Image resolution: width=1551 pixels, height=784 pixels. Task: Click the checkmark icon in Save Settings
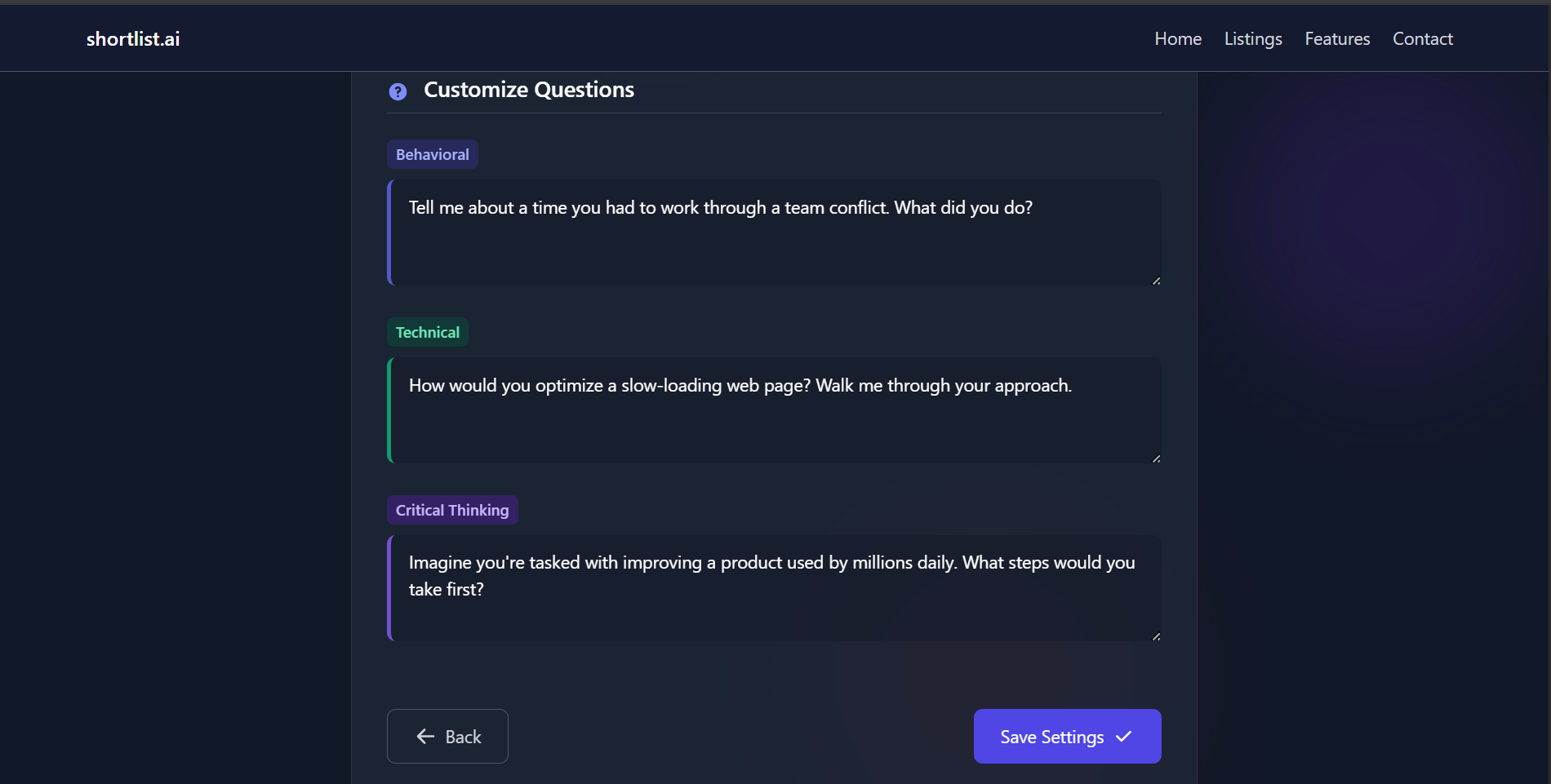(x=1123, y=737)
